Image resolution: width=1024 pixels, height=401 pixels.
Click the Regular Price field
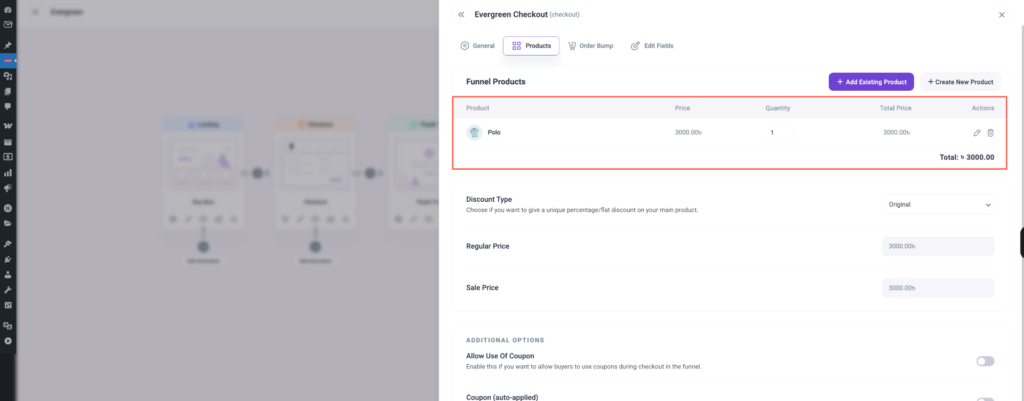point(938,246)
